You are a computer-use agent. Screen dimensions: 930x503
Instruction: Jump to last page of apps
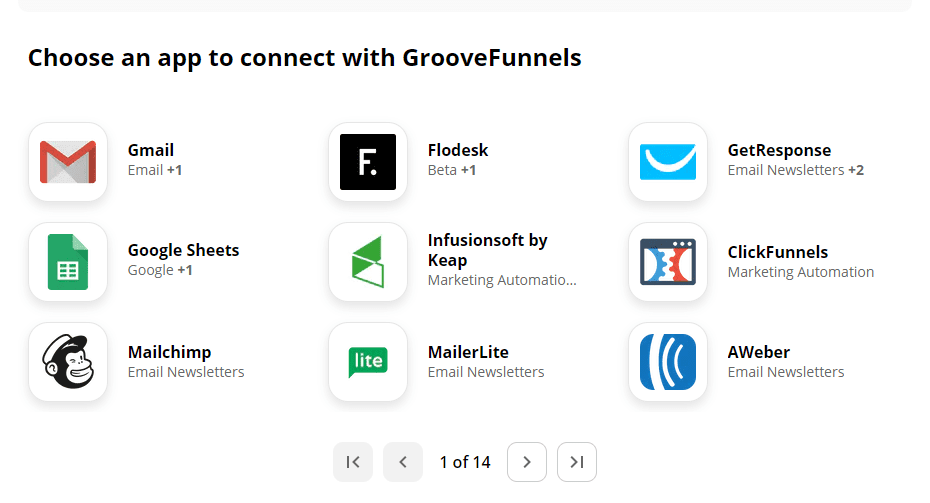(x=577, y=462)
